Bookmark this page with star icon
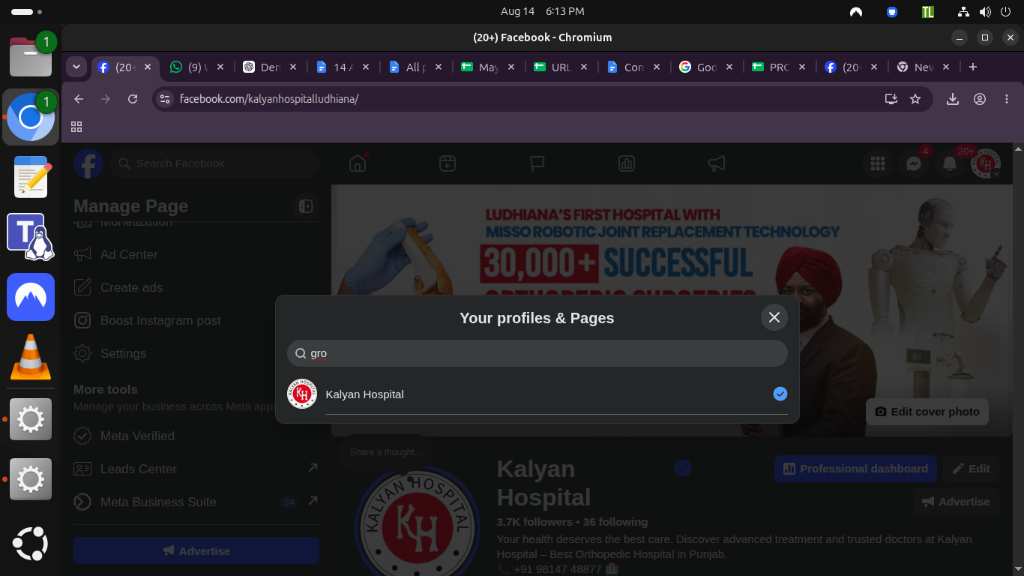Image resolution: width=1024 pixels, height=576 pixels. [x=916, y=99]
